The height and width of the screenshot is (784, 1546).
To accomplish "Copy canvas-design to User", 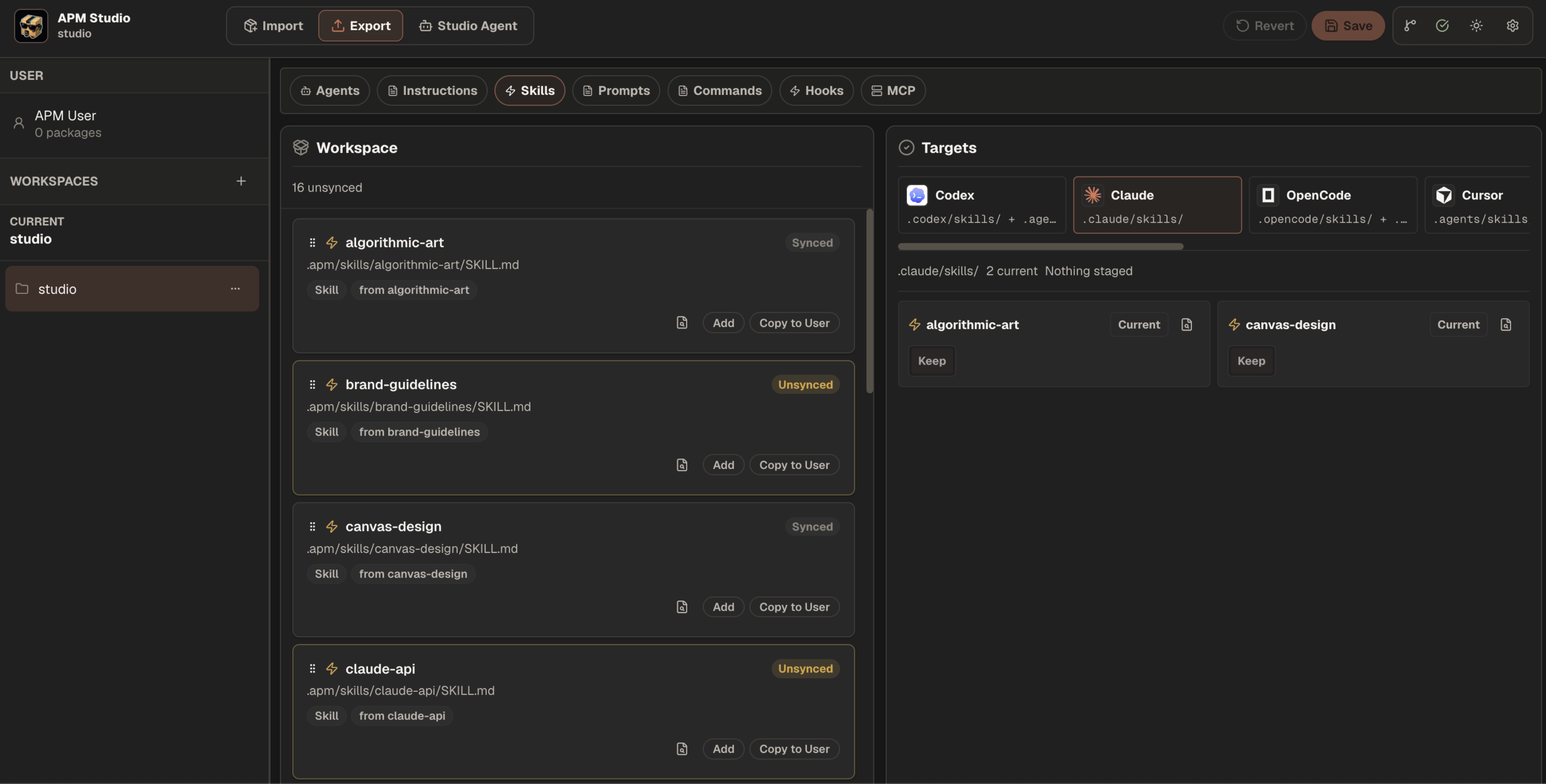I will coord(794,607).
